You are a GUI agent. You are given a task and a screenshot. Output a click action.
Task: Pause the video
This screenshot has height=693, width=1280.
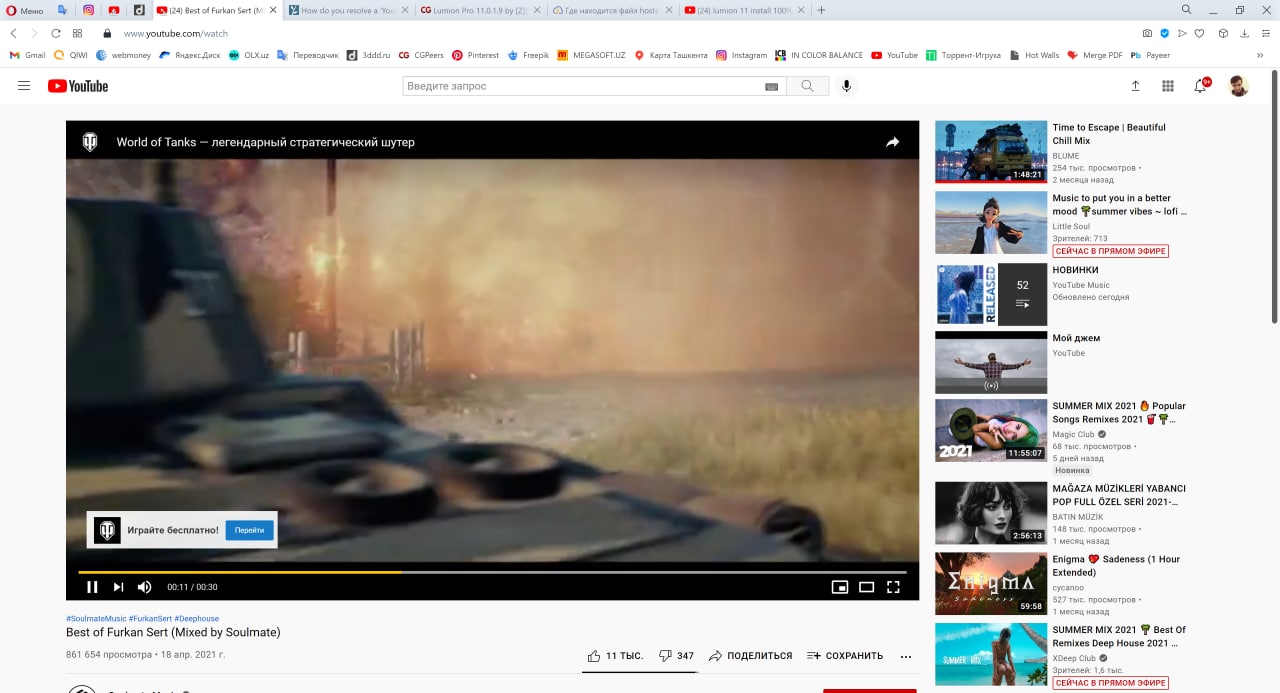pos(92,587)
